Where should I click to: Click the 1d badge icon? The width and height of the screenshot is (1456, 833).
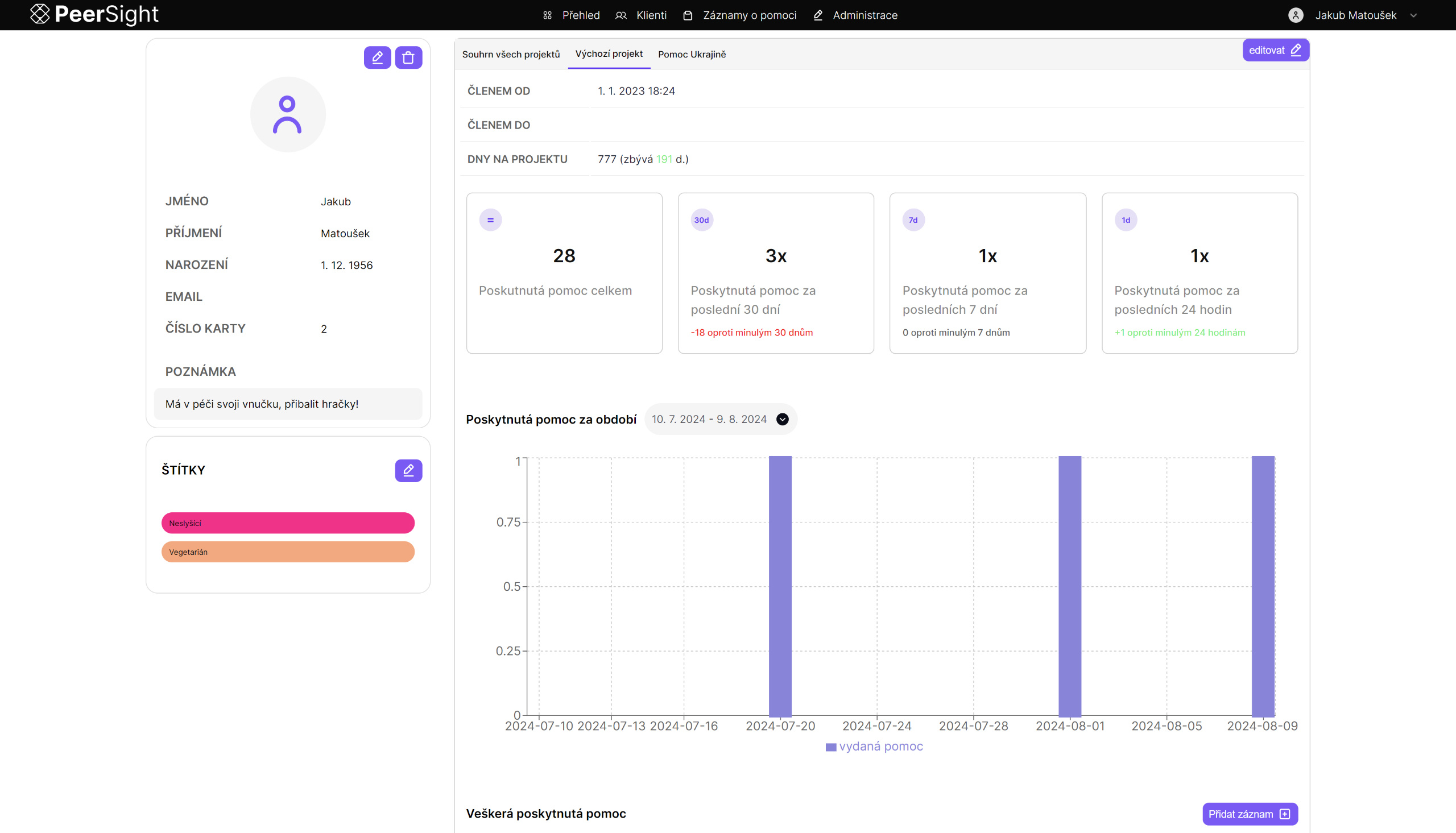point(1126,220)
